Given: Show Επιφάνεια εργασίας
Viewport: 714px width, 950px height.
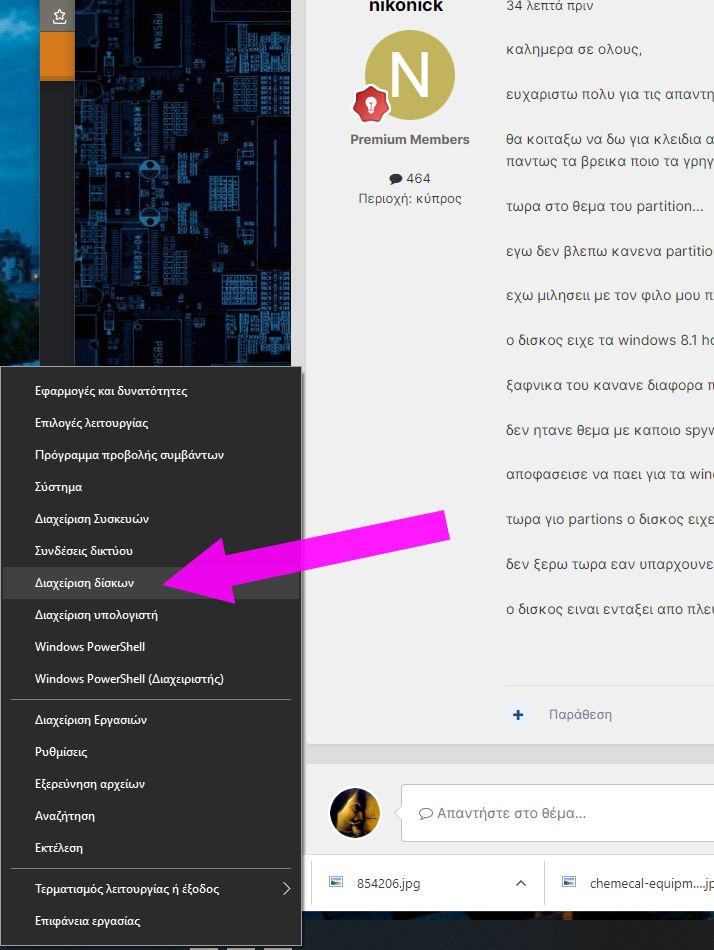Looking at the screenshot, I should (151, 921).
